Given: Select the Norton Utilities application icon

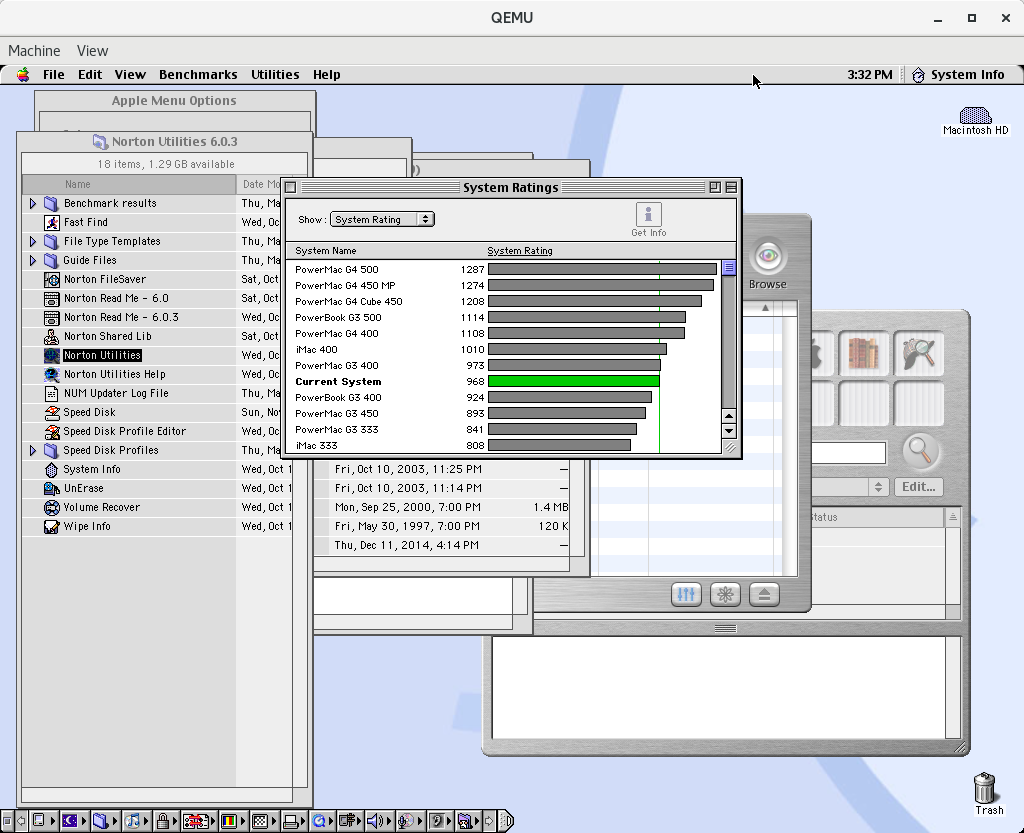Looking at the screenshot, I should pos(52,355).
